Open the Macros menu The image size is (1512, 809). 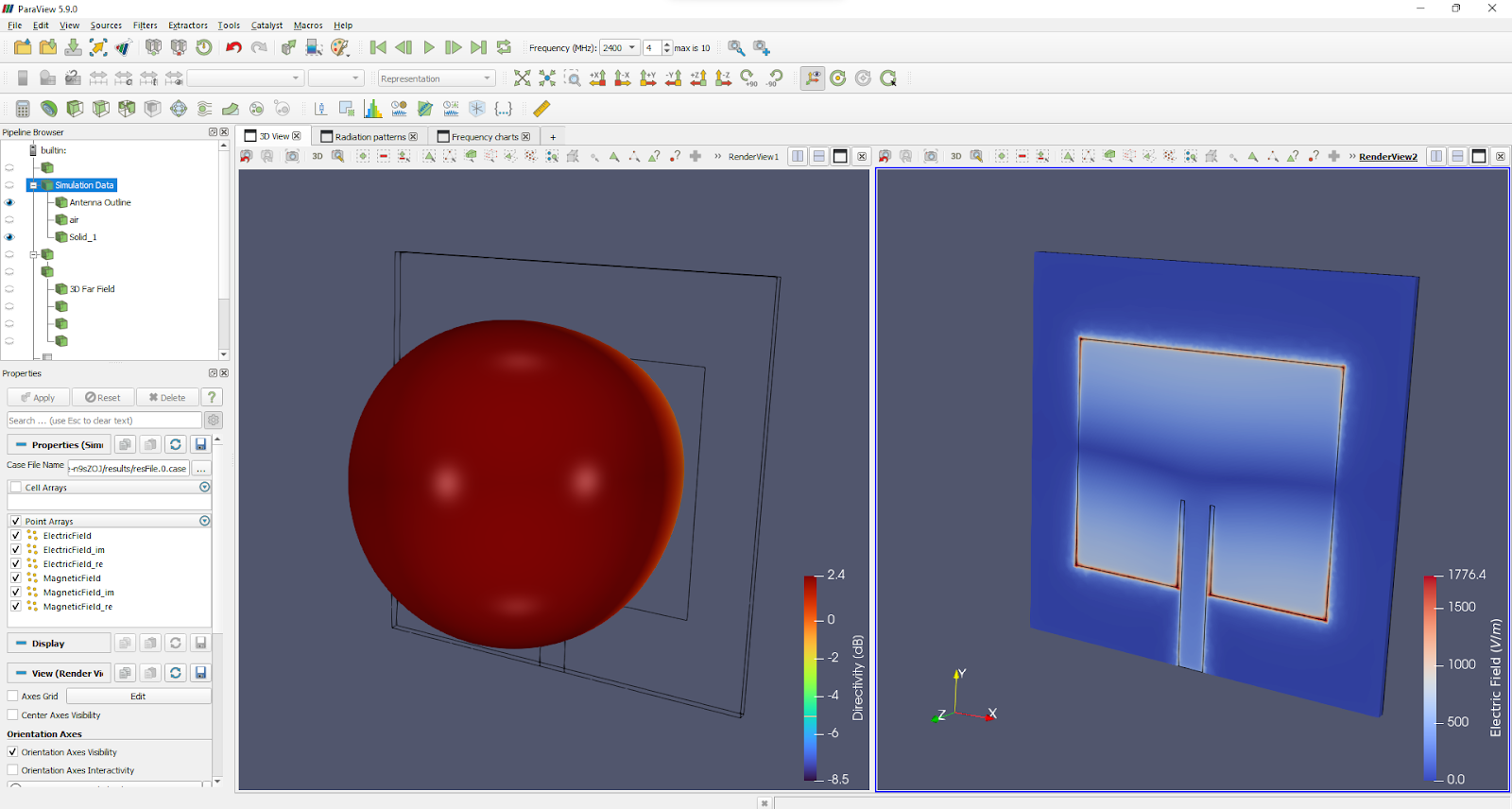coord(308,26)
